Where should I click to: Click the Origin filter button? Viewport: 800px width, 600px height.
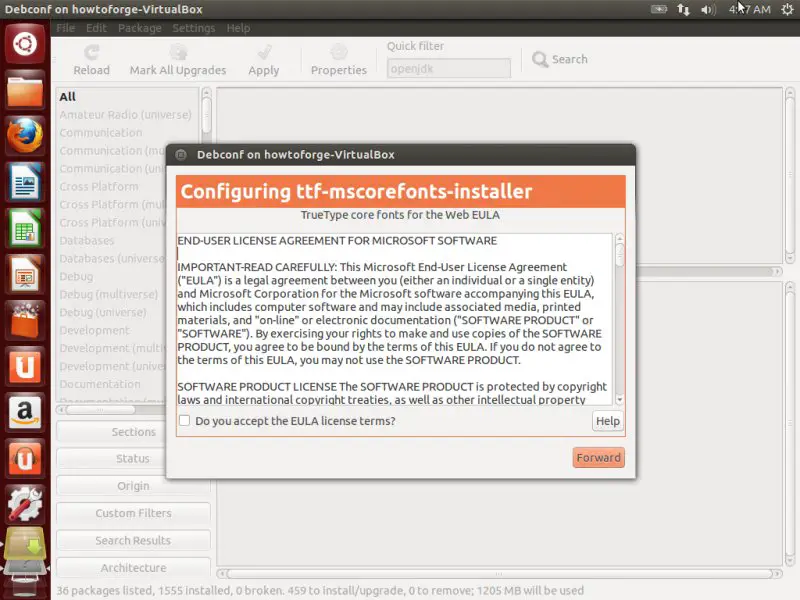(x=133, y=486)
